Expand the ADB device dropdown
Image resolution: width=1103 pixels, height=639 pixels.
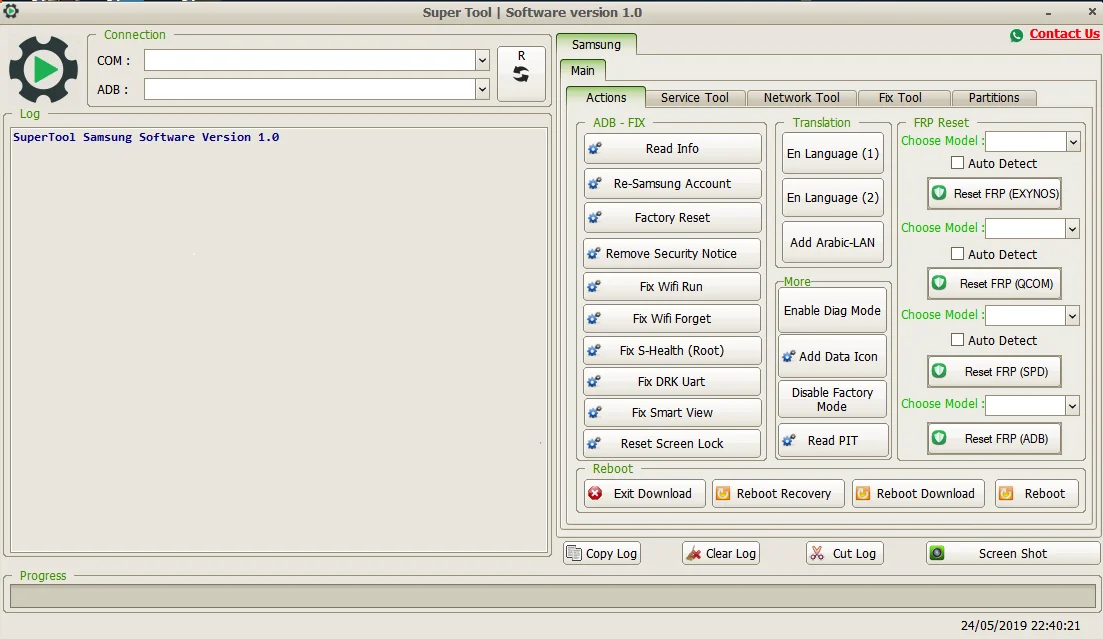(482, 89)
